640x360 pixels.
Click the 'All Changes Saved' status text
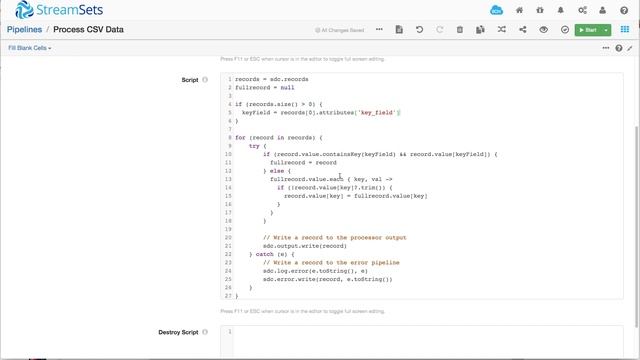coord(340,30)
